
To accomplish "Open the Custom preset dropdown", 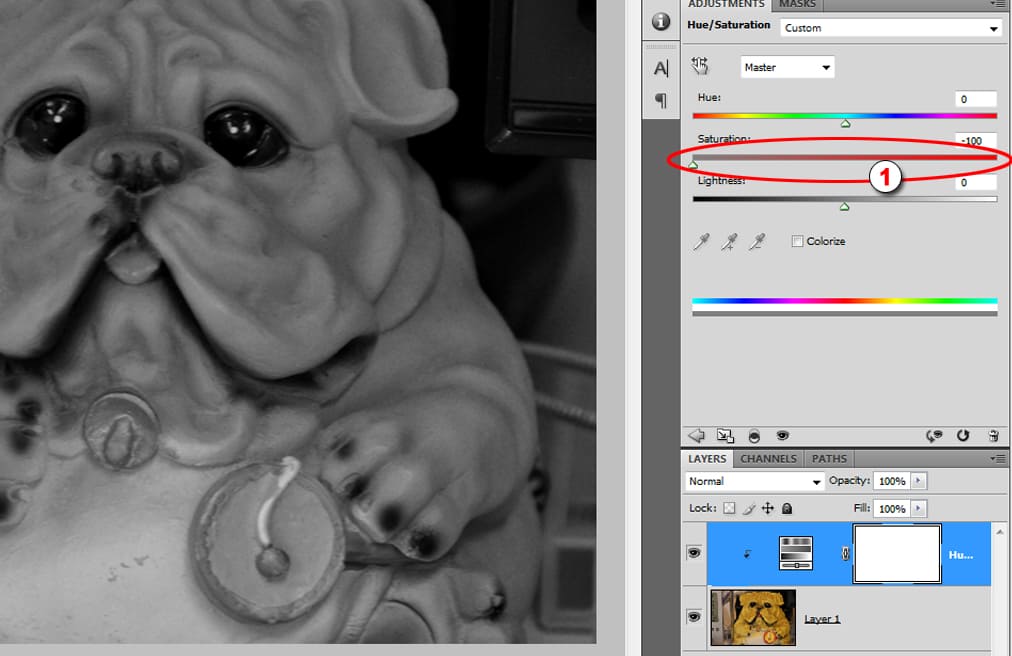I will coord(890,28).
